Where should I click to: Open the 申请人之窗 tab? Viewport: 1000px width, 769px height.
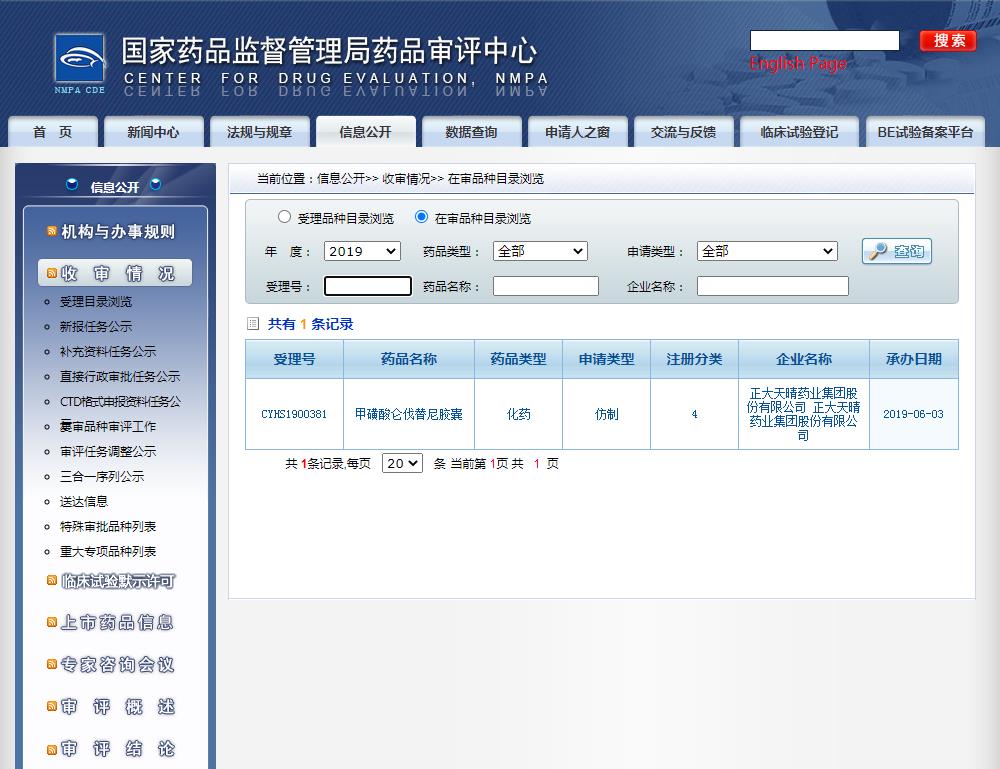pyautogui.click(x=577, y=132)
